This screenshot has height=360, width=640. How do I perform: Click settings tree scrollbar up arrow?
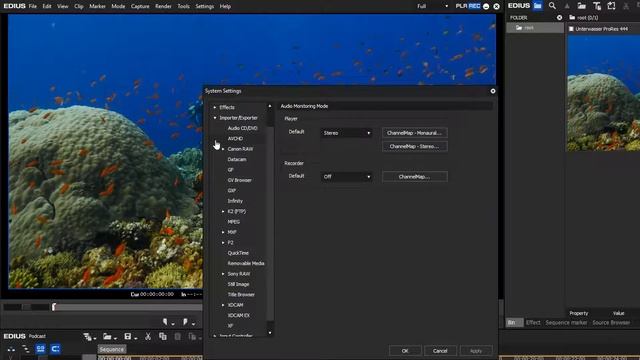point(270,106)
